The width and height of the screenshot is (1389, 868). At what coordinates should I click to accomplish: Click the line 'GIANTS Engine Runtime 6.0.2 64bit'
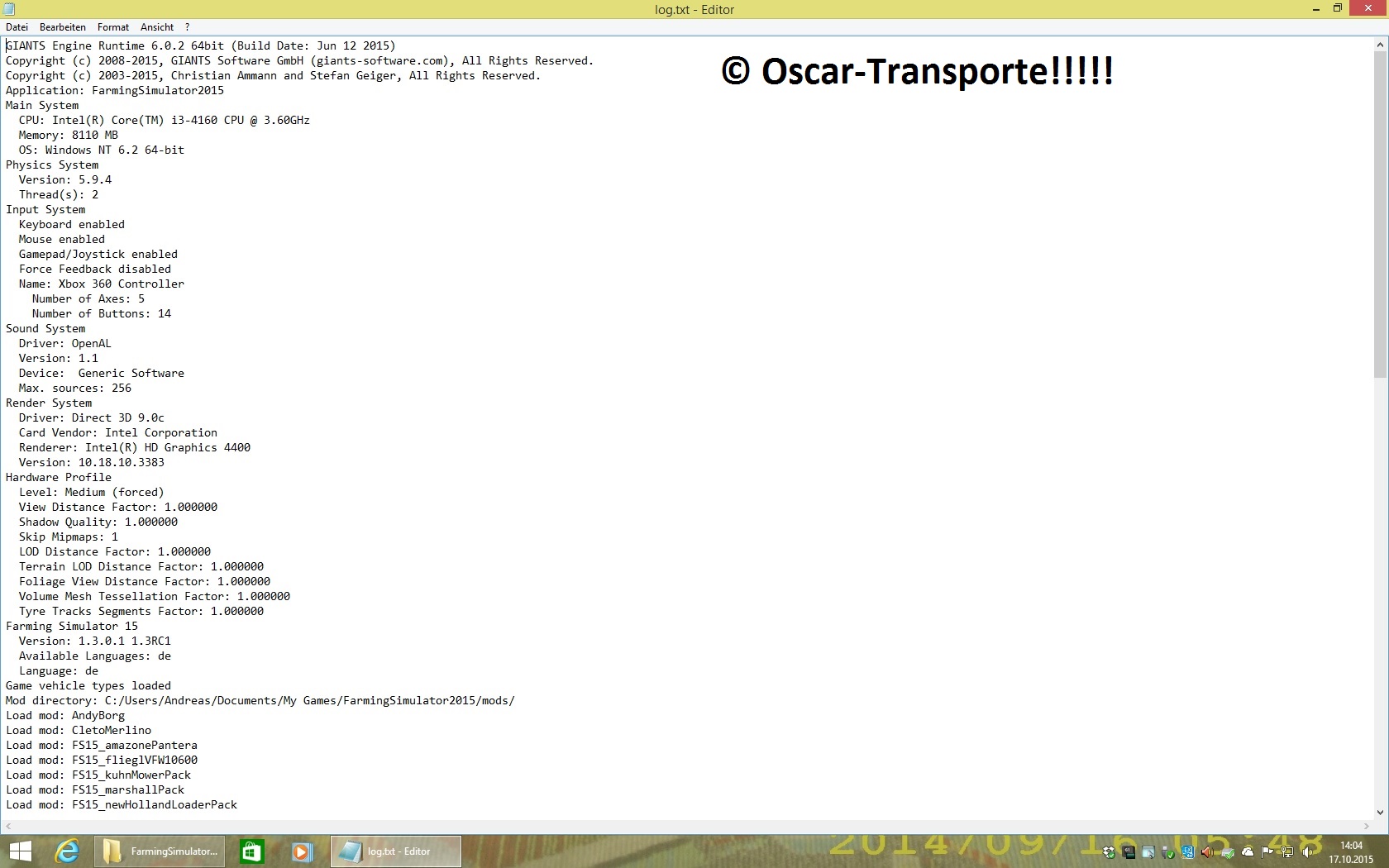click(x=201, y=46)
